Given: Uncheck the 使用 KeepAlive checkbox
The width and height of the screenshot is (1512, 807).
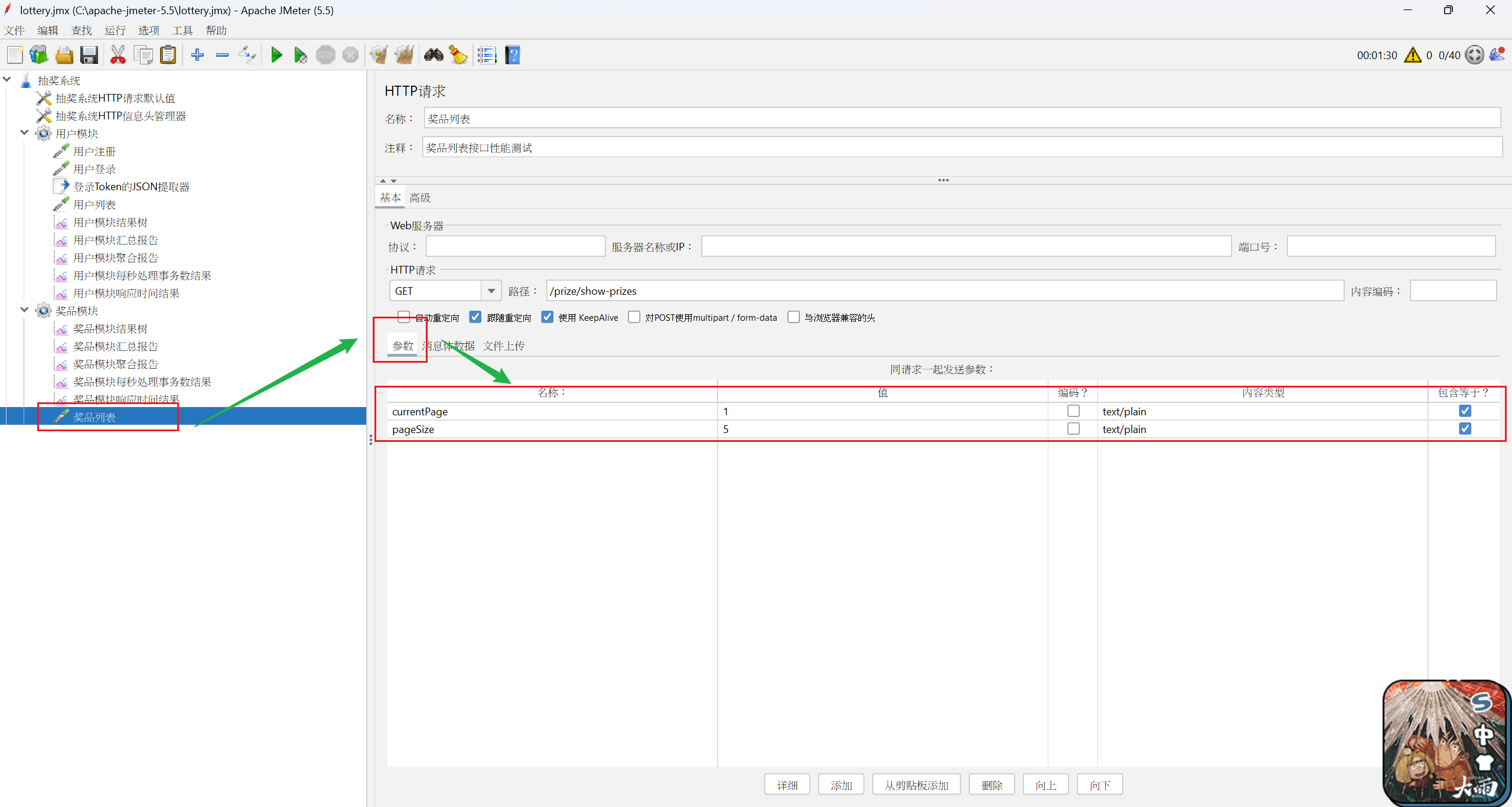Looking at the screenshot, I should point(548,317).
